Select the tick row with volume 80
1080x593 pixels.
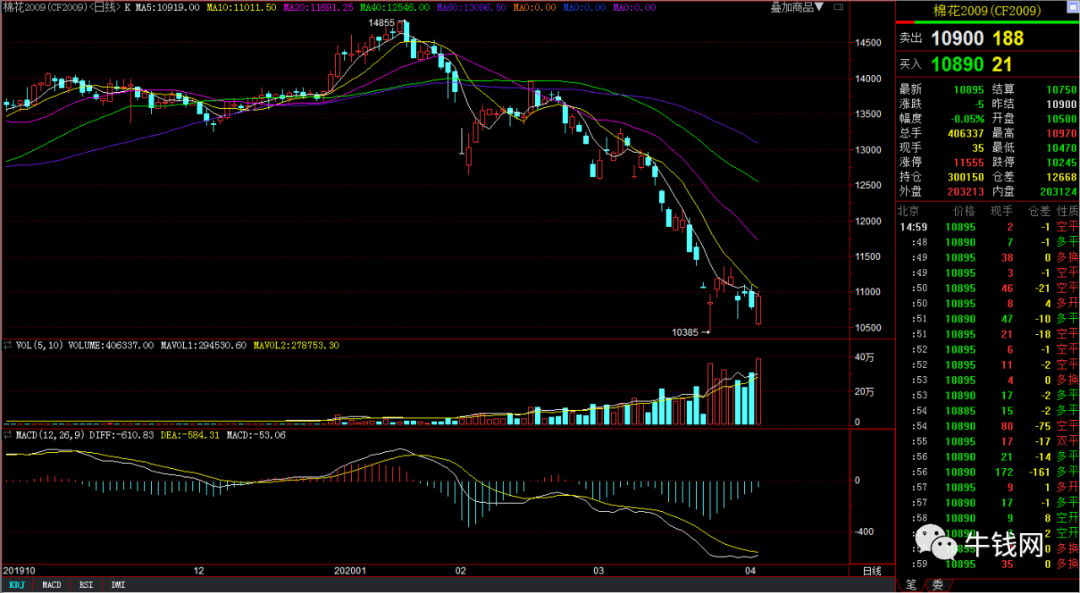click(988, 426)
